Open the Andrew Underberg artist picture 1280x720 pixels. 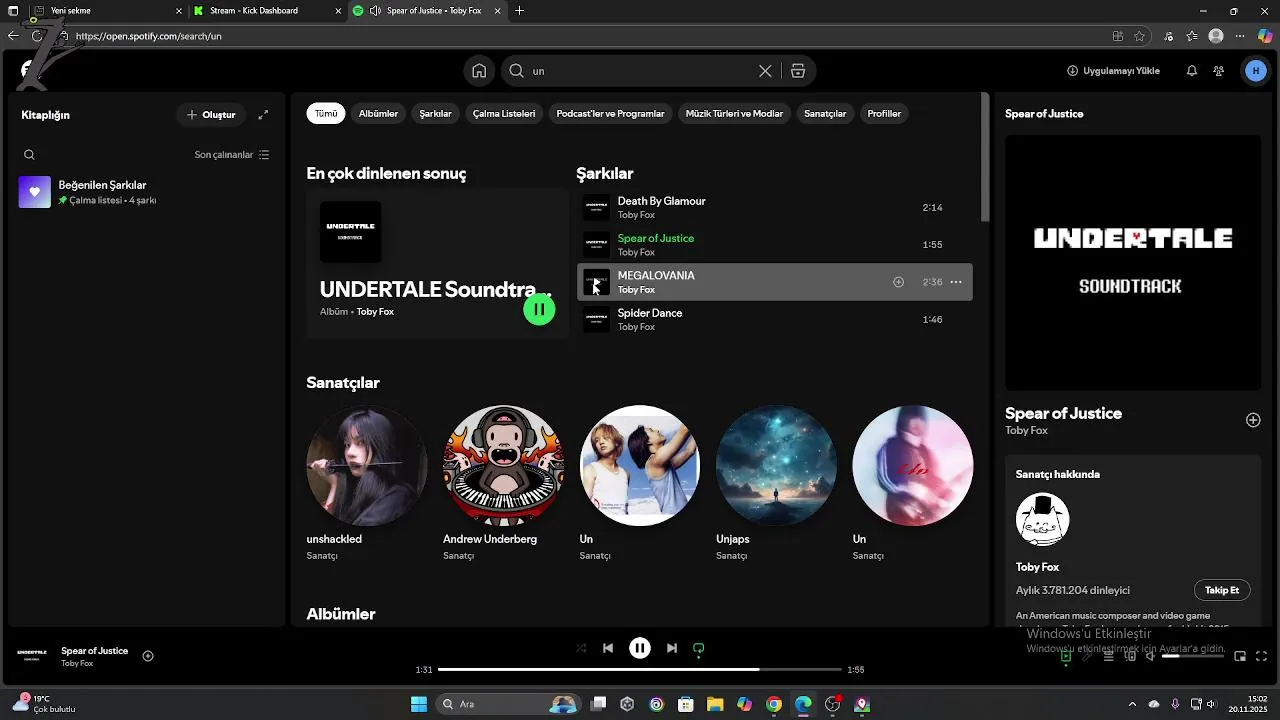click(503, 465)
